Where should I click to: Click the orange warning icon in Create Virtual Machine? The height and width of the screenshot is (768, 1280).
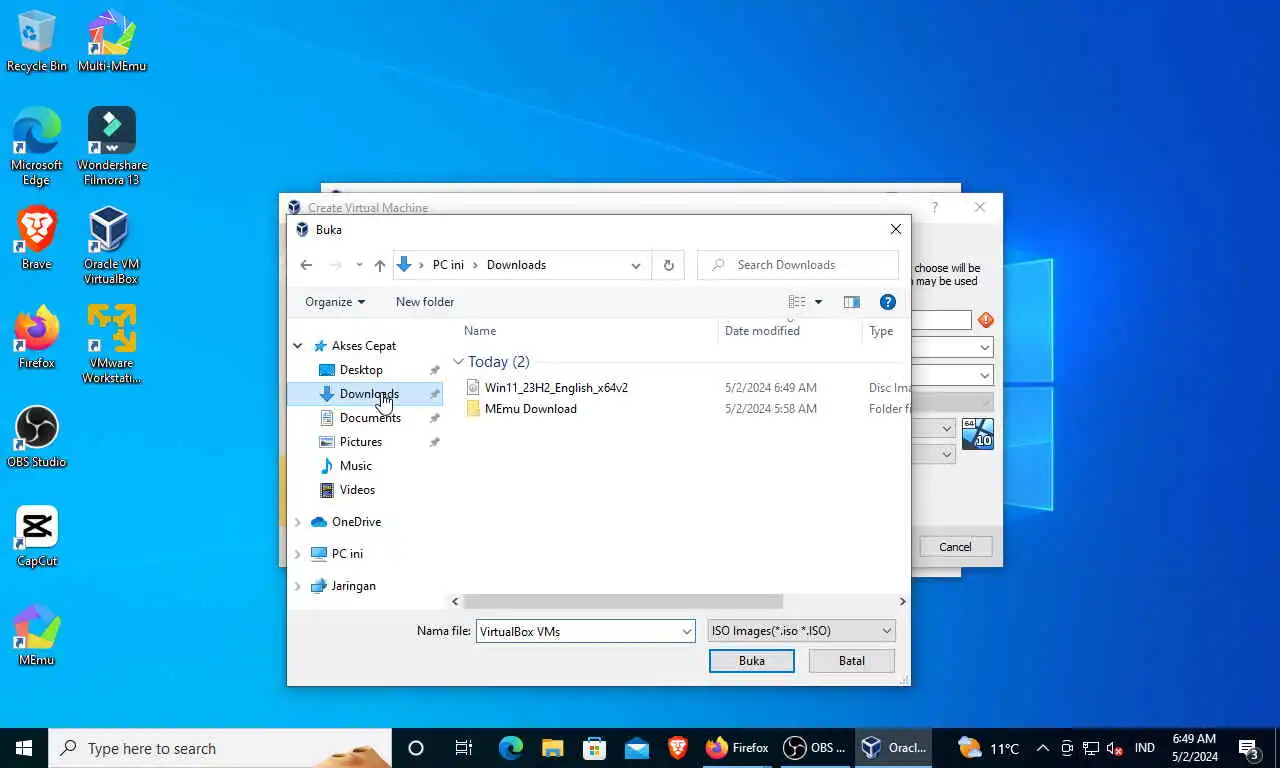pyautogui.click(x=986, y=320)
